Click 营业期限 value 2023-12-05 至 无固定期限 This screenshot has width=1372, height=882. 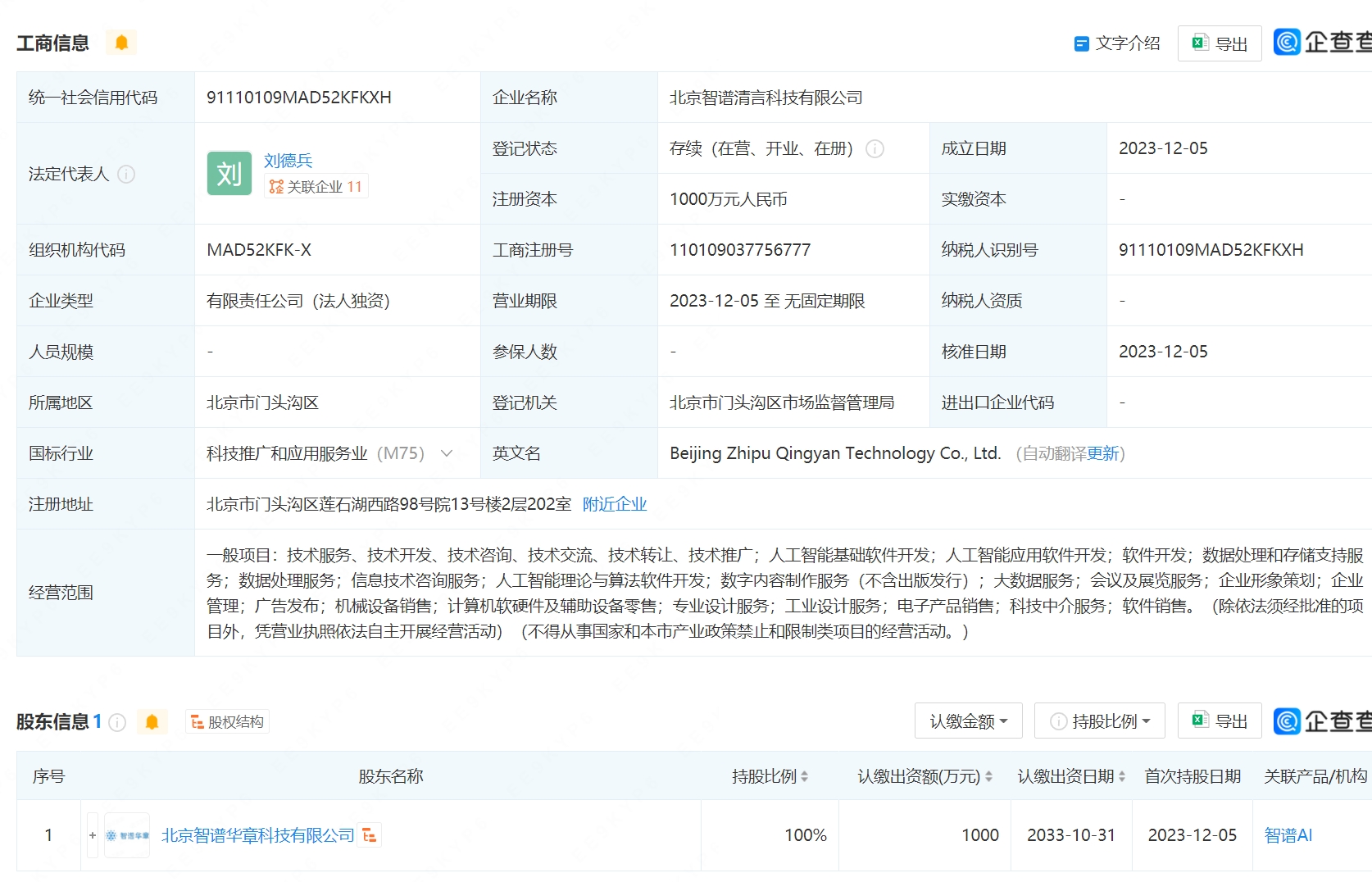pos(767,301)
